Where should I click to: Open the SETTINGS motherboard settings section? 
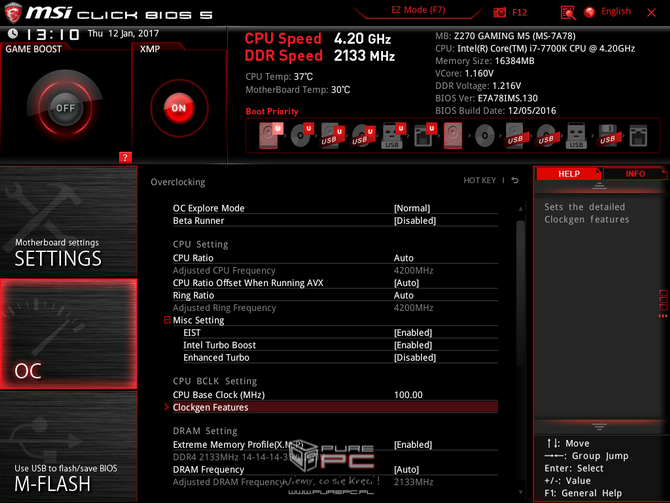point(68,221)
